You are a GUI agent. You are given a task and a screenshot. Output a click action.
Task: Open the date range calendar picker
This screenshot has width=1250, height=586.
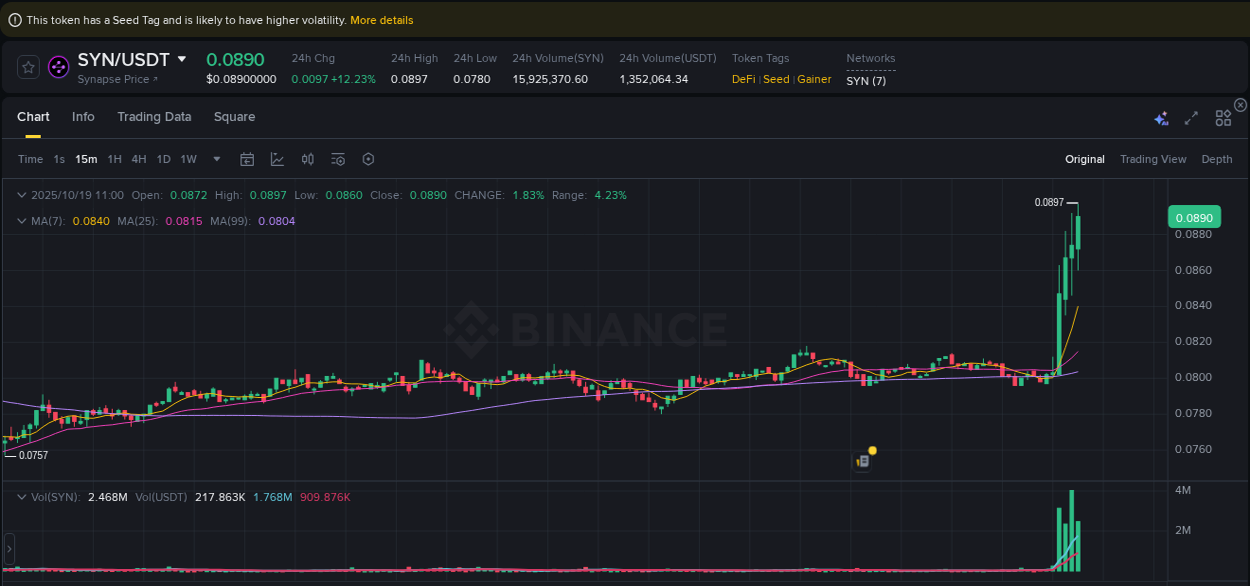[x=247, y=159]
